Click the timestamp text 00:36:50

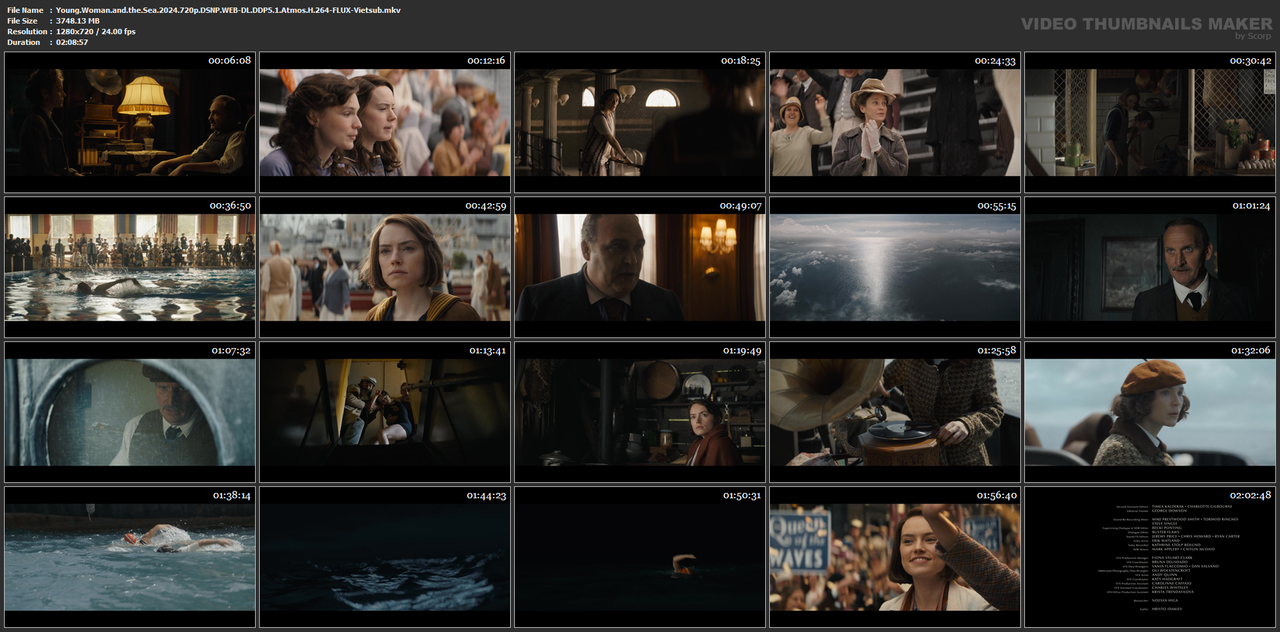click(x=229, y=206)
